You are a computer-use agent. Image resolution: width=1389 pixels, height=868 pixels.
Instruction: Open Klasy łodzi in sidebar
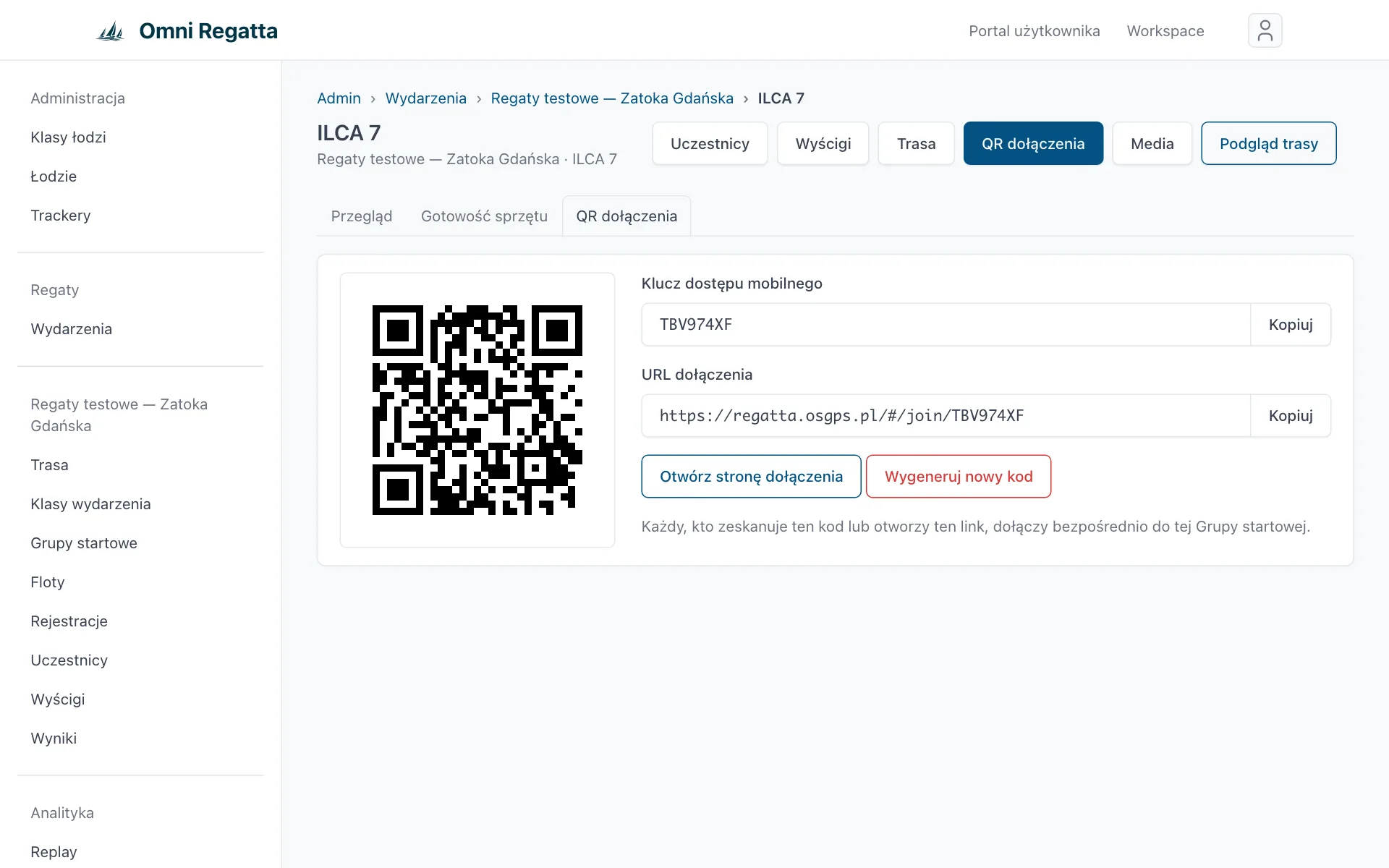click(68, 137)
